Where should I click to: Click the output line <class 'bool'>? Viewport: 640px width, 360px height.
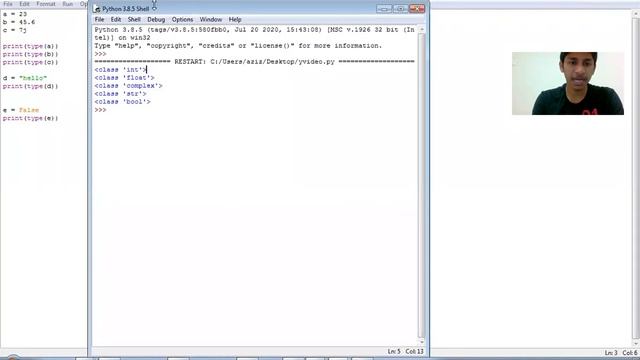pyautogui.click(x=122, y=102)
